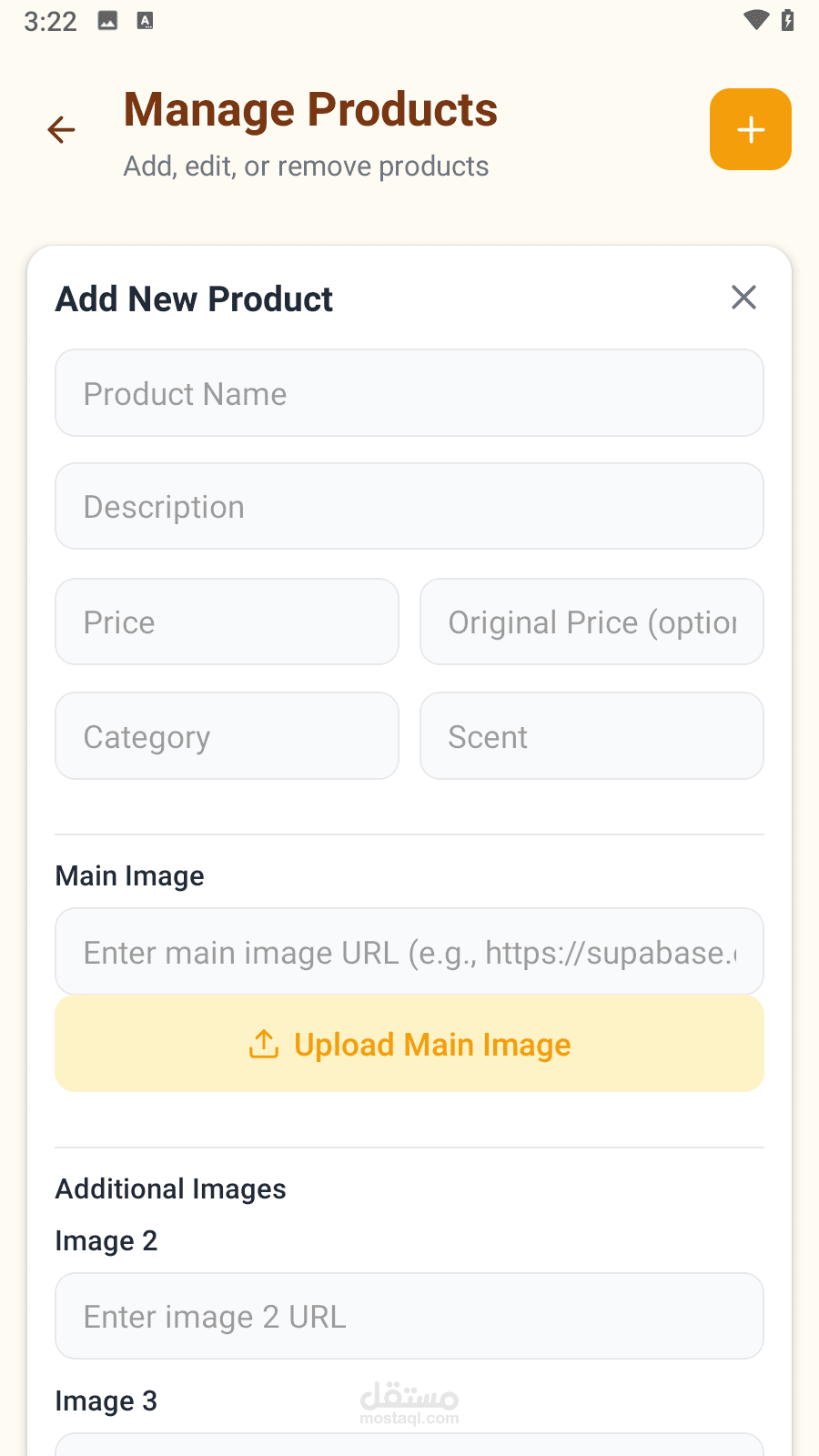Screen dimensions: 819x1456
Task: Tap the Wi-Fi signal icon
Action: pos(755,20)
